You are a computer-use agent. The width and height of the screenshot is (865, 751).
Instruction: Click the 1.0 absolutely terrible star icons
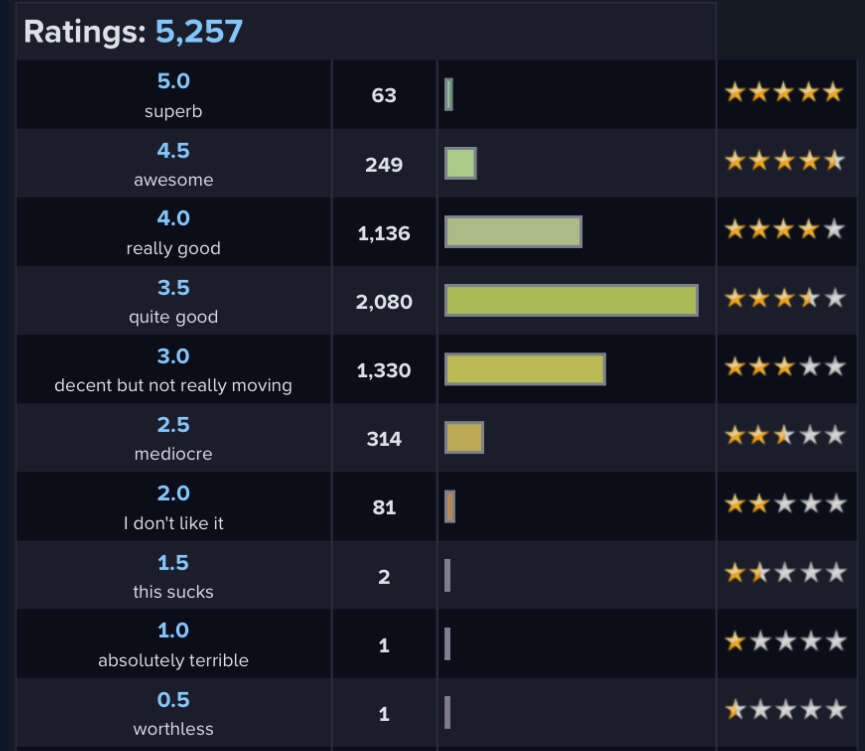(784, 642)
